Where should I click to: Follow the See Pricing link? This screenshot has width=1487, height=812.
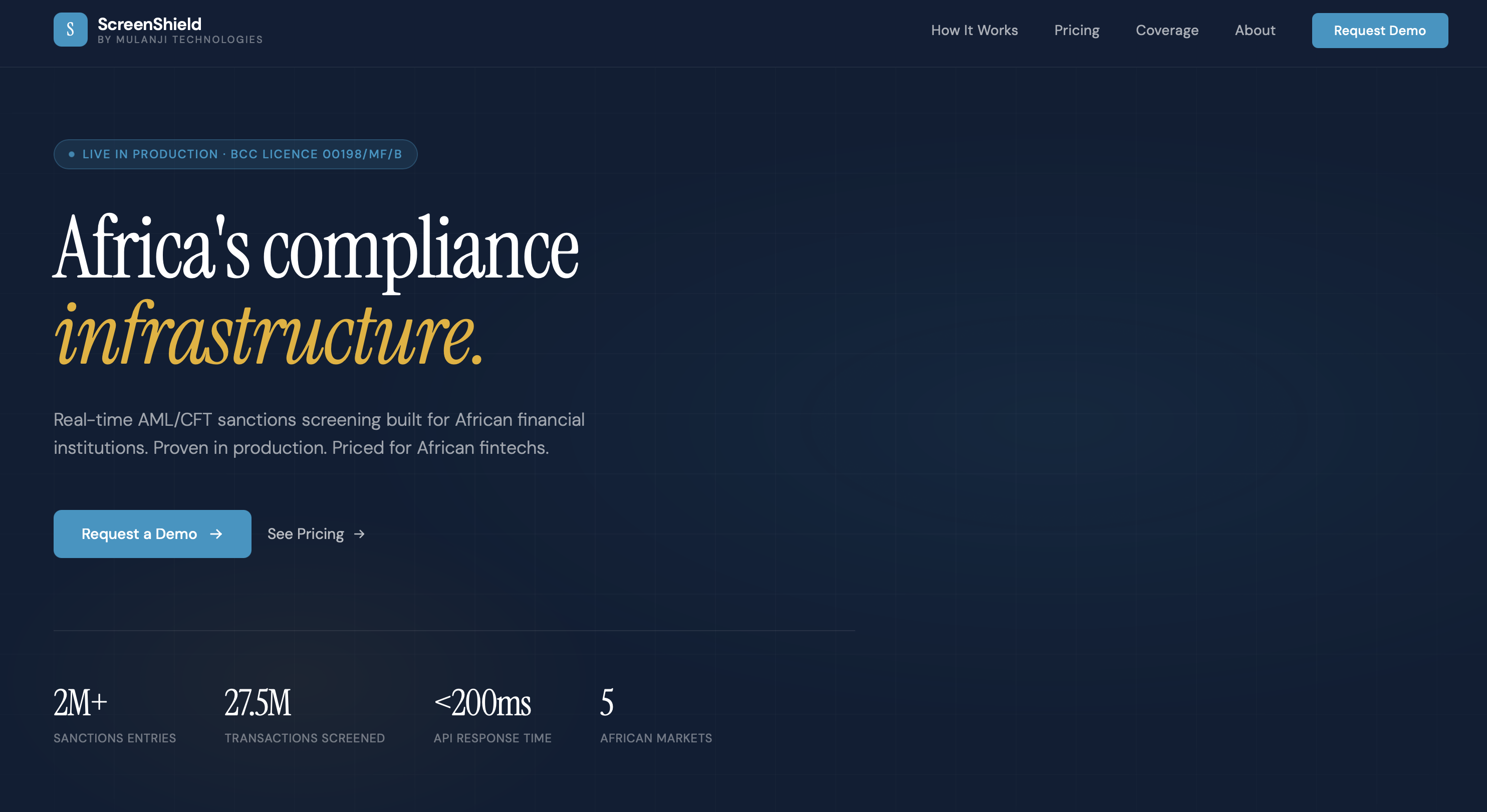coord(306,534)
